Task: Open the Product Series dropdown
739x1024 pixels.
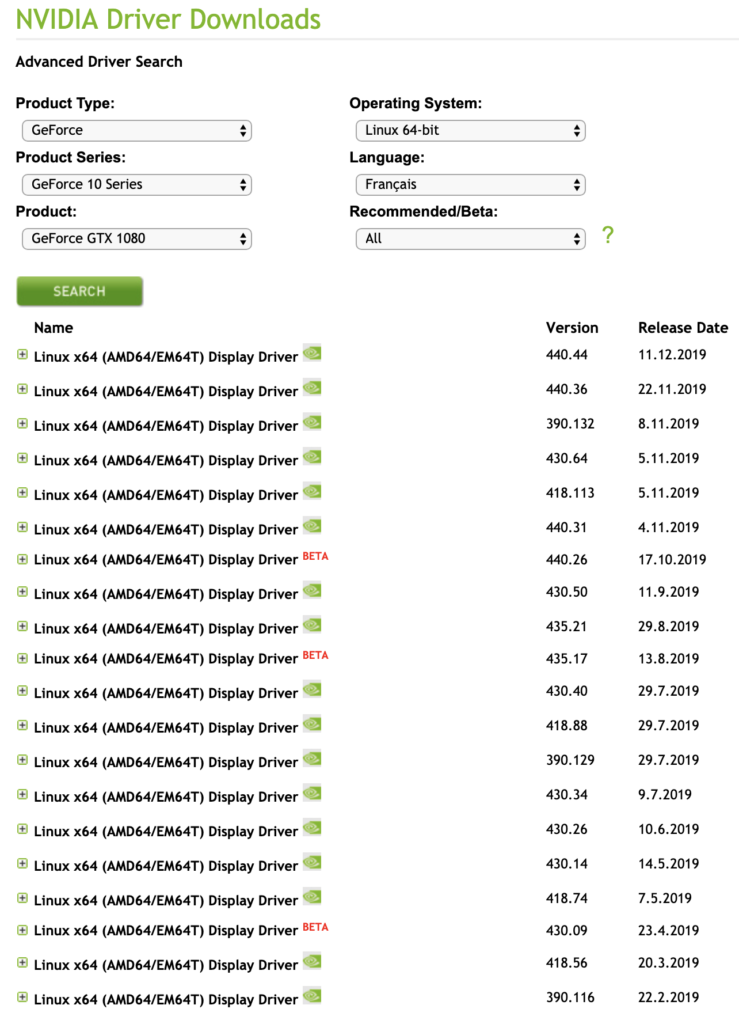Action: click(137, 185)
